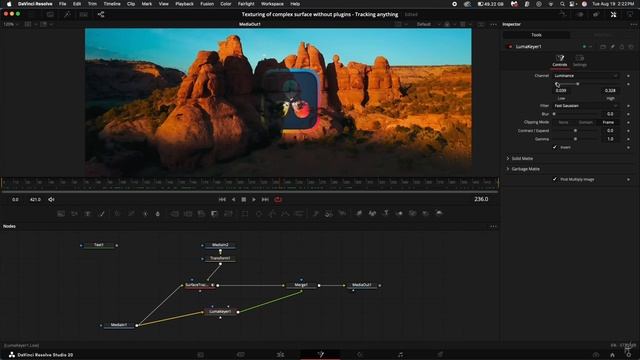Add a Text3D node from the toolbar
The height and width of the screenshot is (360, 640).
click(x=386, y=213)
